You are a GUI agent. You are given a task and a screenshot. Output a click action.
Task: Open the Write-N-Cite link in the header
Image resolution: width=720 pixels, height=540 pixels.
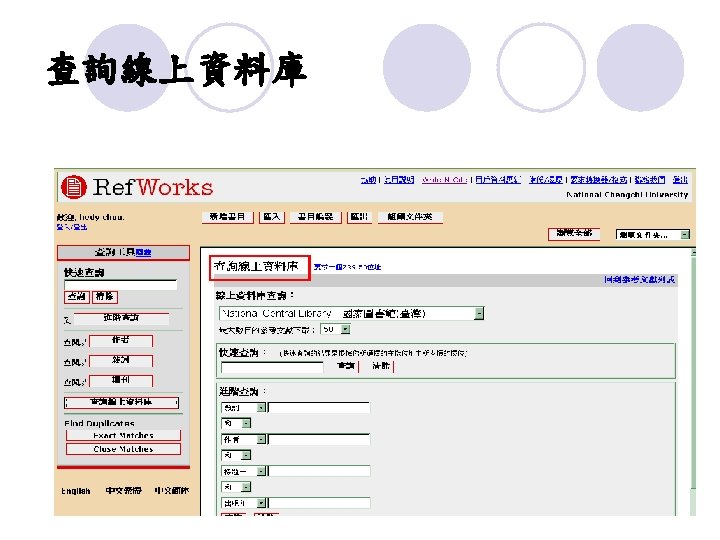click(x=444, y=180)
